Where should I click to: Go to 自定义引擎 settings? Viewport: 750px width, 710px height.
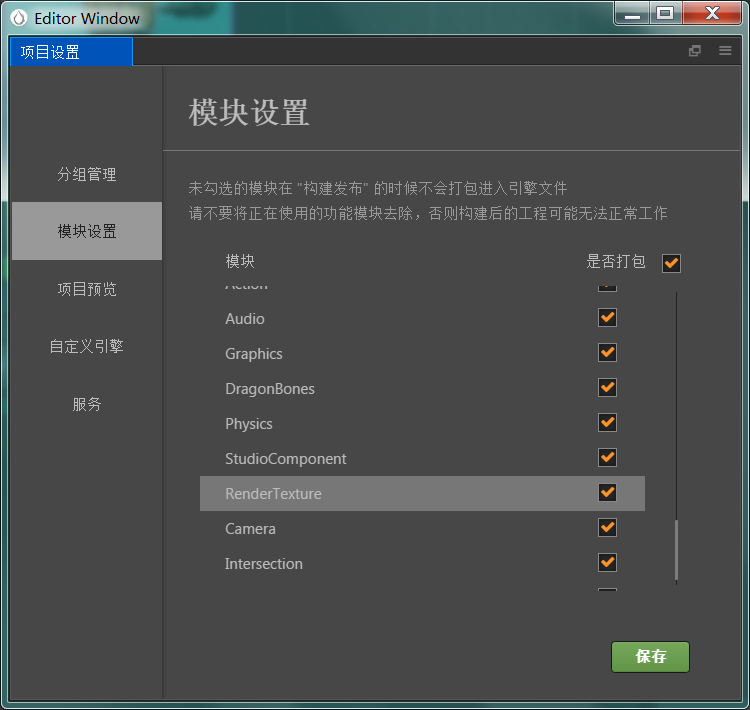pos(87,346)
